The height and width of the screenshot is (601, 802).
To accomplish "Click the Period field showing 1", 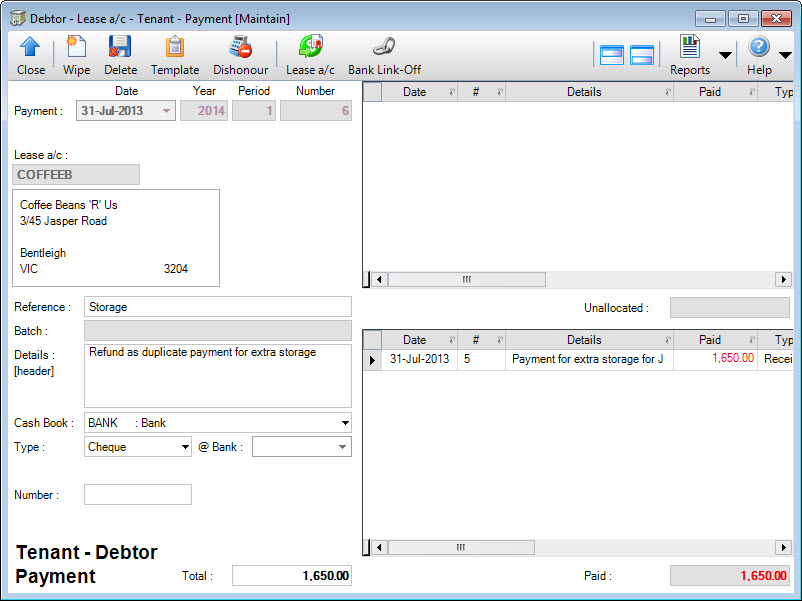I will 254,111.
